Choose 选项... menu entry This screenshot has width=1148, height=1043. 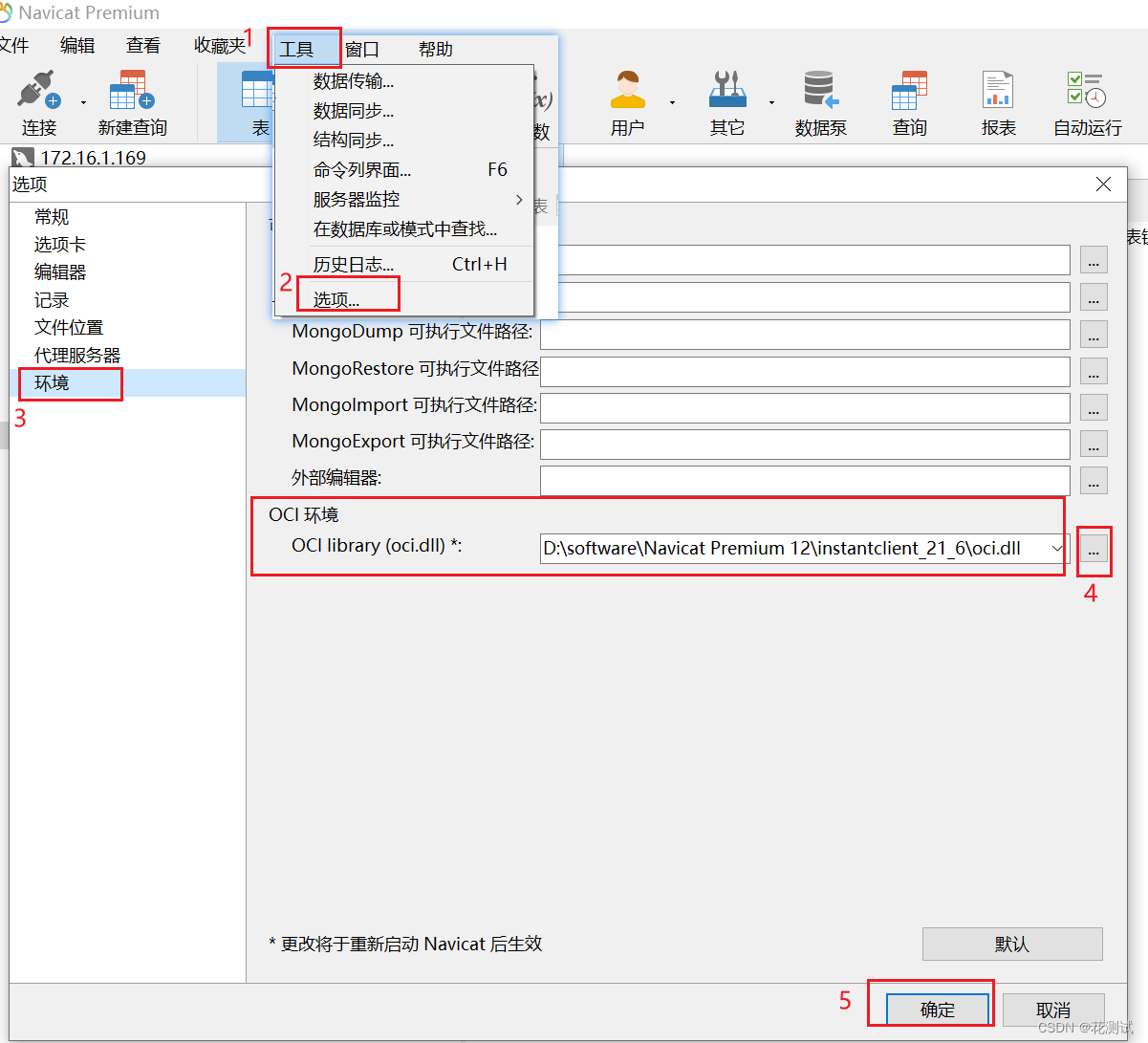(x=404, y=300)
